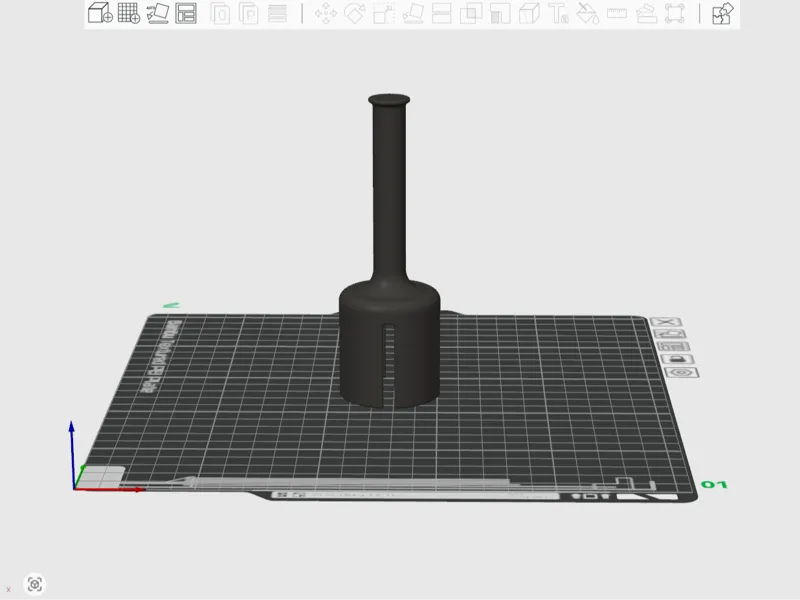Image resolution: width=800 pixels, height=600 pixels.
Task: Arrange objects on this plate icon
Action: tap(672, 347)
